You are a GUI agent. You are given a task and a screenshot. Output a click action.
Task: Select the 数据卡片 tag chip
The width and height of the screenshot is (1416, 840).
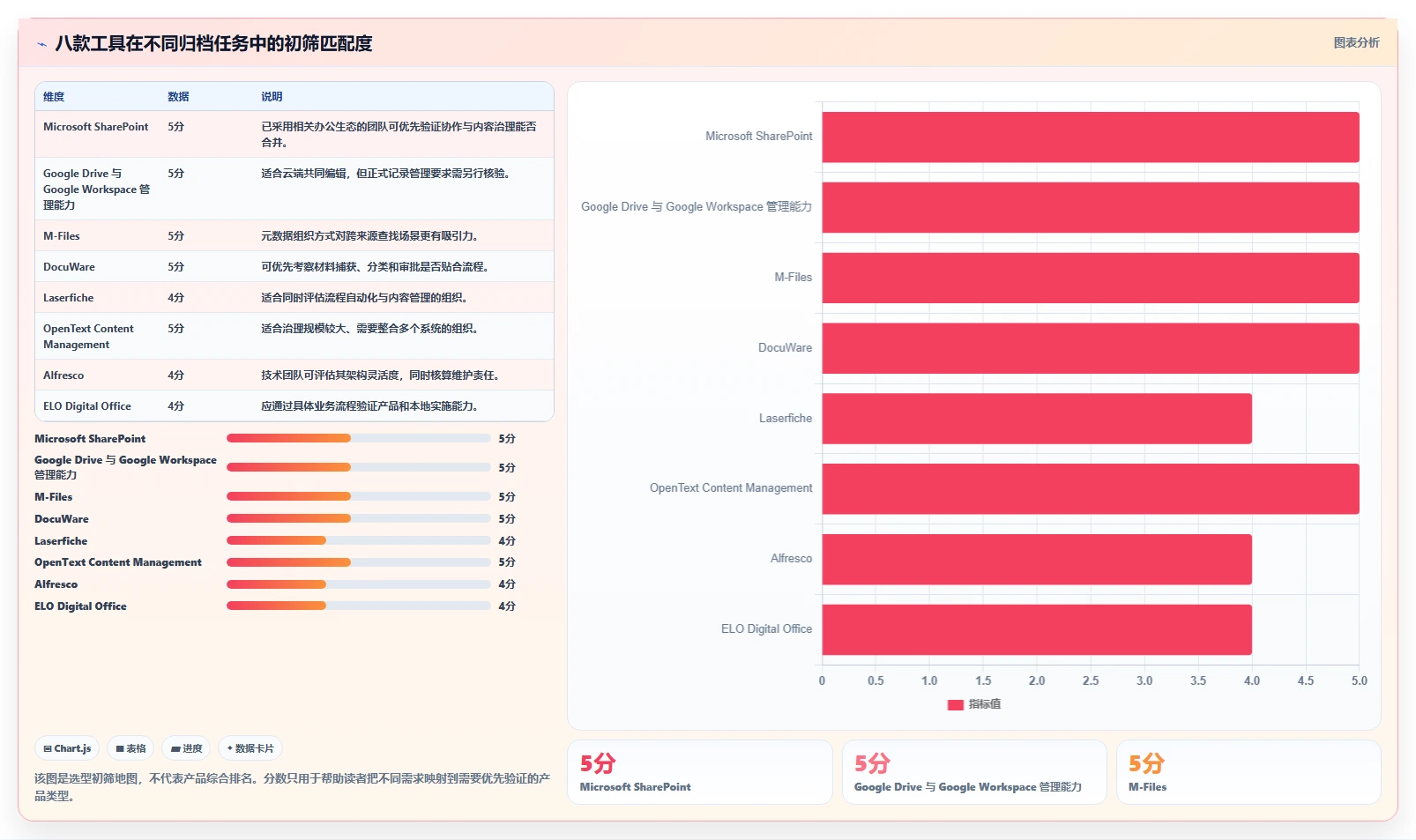pyautogui.click(x=250, y=748)
